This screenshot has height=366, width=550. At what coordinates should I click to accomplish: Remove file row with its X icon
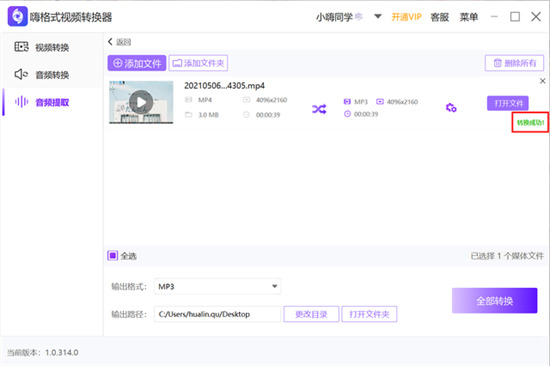tap(542, 81)
